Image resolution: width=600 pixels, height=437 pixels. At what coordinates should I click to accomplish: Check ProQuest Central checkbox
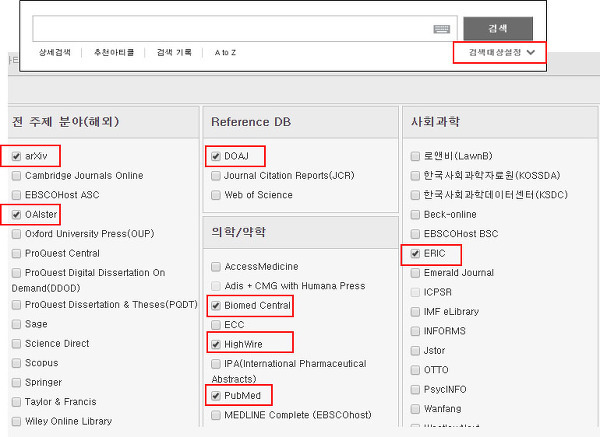coord(16,253)
